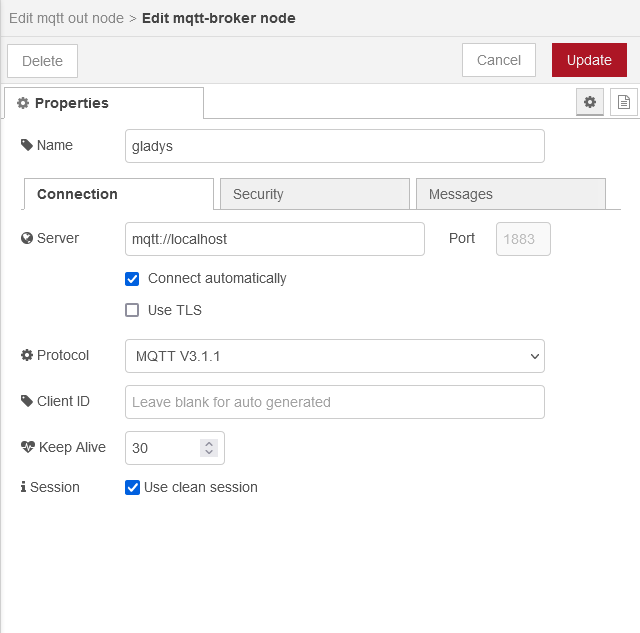640x633 pixels.
Task: Click the Cancel button
Action: (499, 60)
